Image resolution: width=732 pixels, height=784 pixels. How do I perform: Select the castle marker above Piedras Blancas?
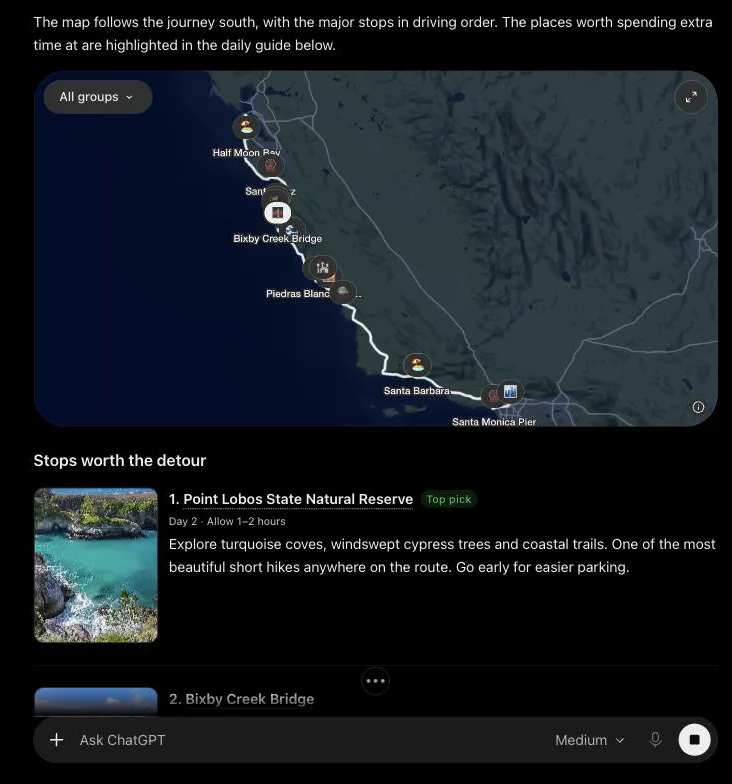point(322,268)
